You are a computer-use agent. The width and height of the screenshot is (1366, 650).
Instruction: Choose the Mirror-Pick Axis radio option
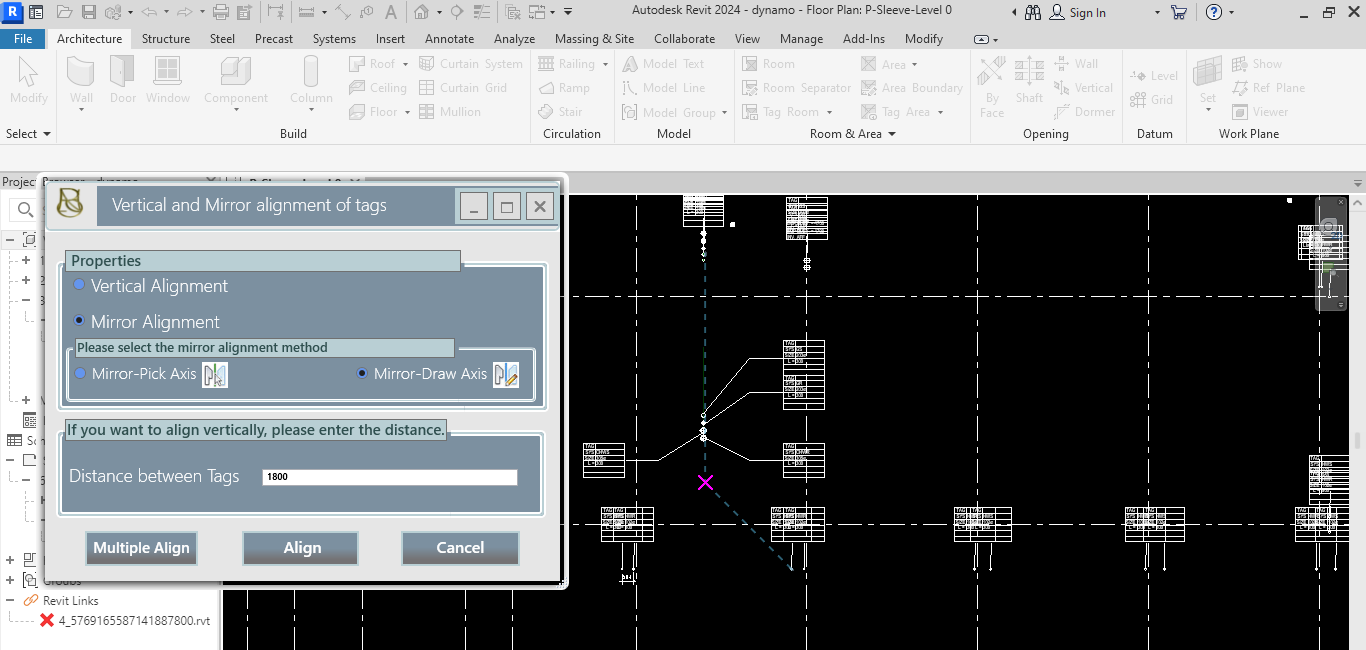[81, 373]
